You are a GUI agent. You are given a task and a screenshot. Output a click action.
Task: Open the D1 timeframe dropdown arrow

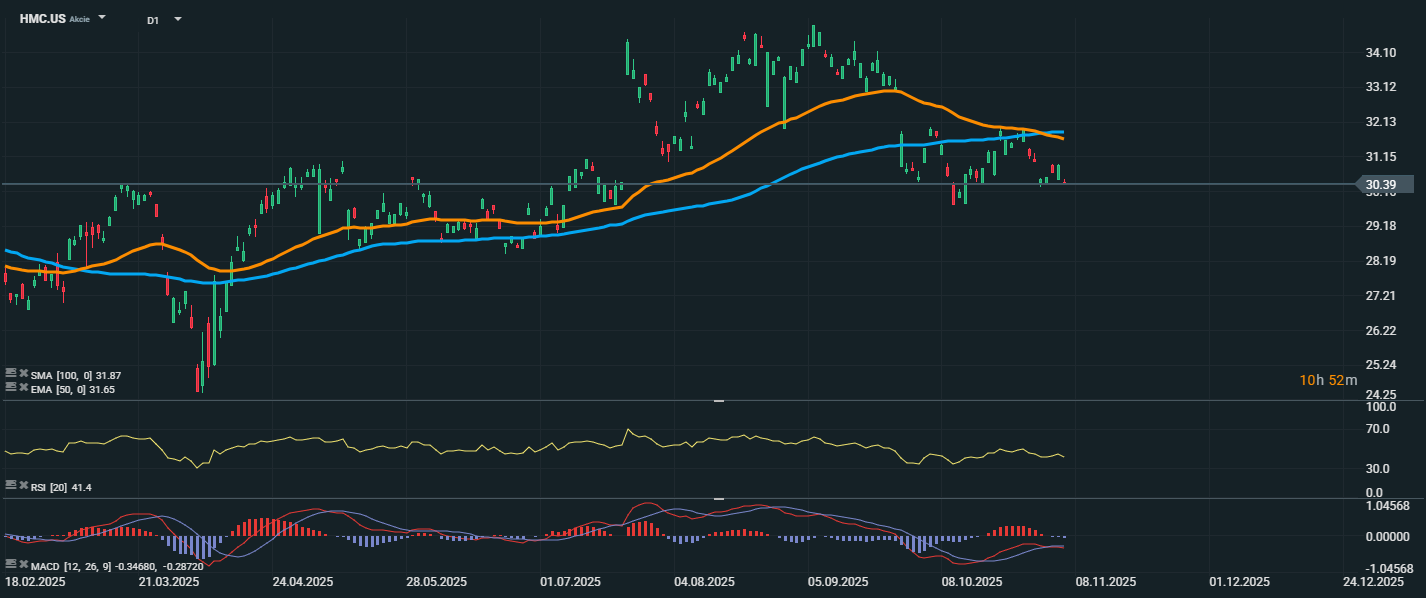(177, 19)
